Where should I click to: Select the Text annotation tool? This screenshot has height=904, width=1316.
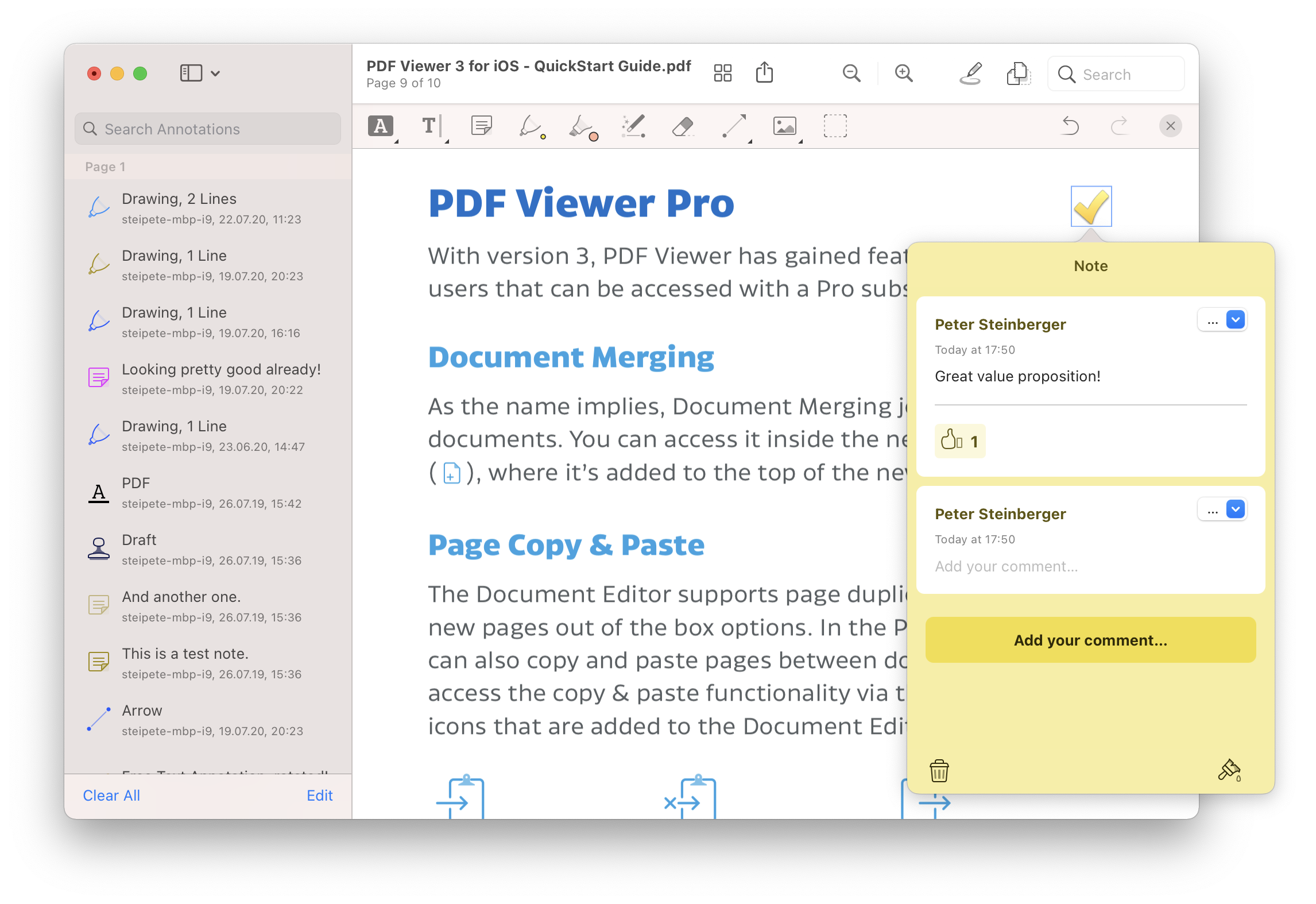(429, 126)
